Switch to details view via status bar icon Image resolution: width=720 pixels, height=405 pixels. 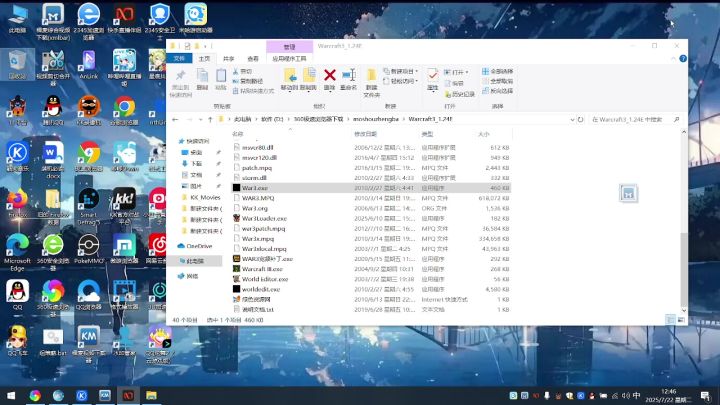tap(670, 320)
